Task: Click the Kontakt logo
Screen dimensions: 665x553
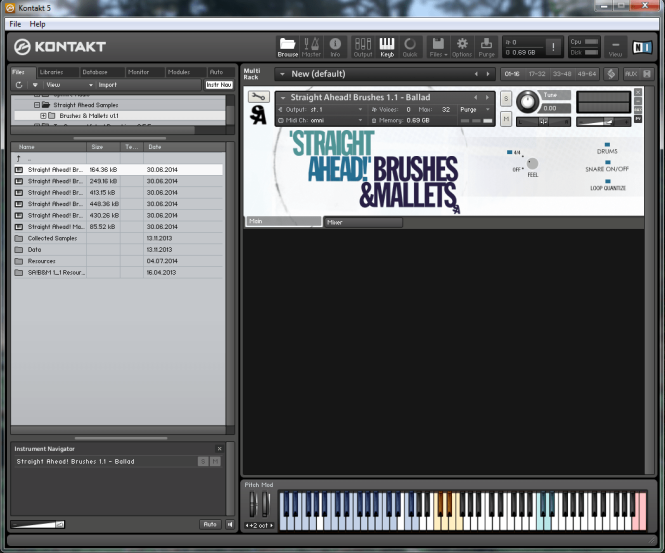Action: [x=60, y=47]
